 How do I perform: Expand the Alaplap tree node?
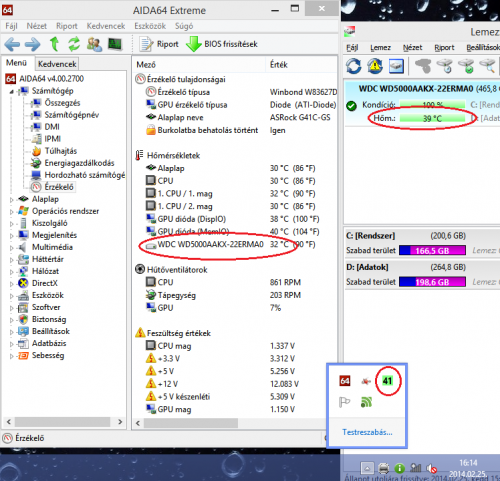[x=11, y=199]
